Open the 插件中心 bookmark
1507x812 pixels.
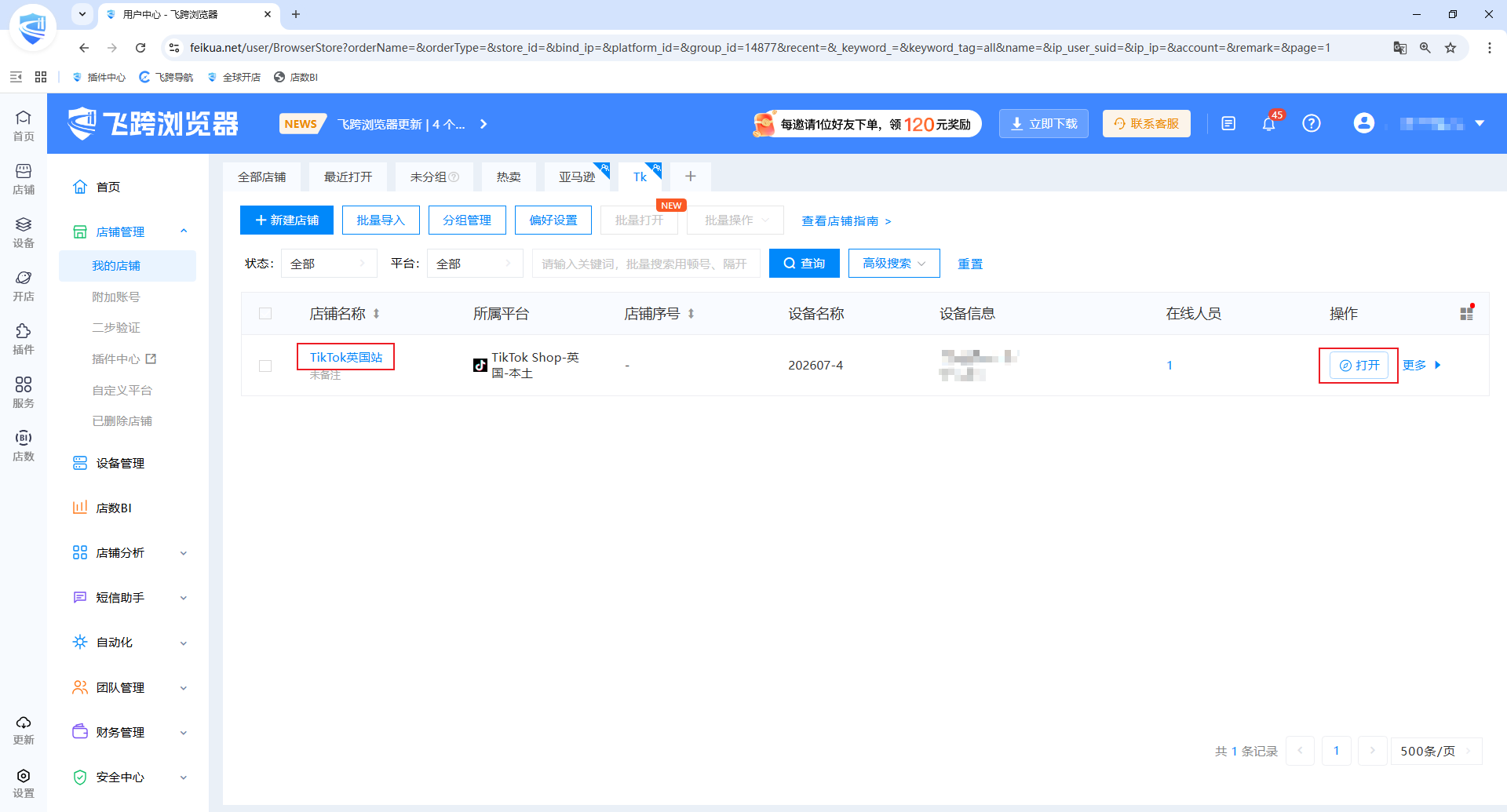coord(99,77)
